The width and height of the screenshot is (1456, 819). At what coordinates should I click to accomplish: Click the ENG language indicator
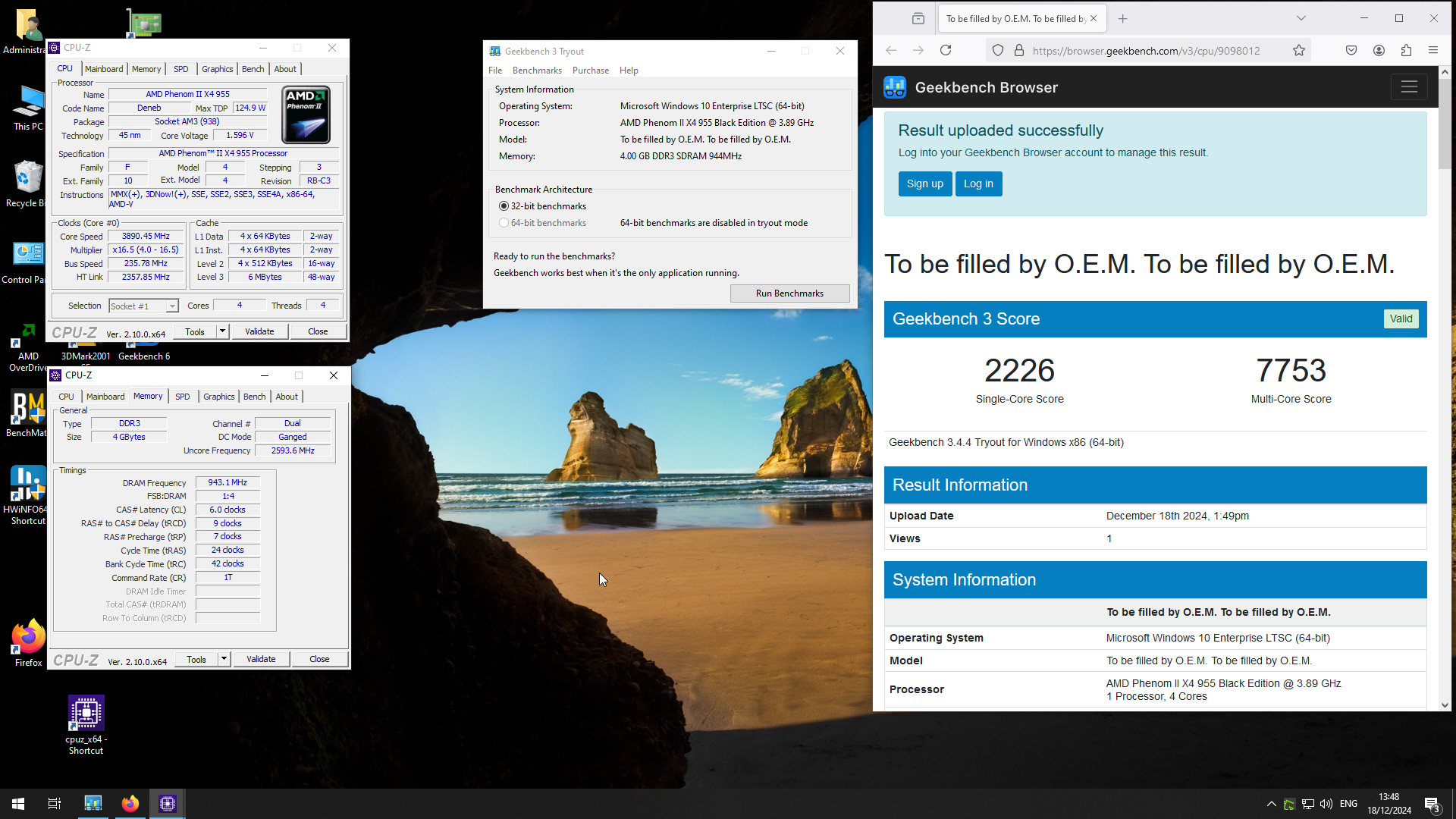point(1348,804)
